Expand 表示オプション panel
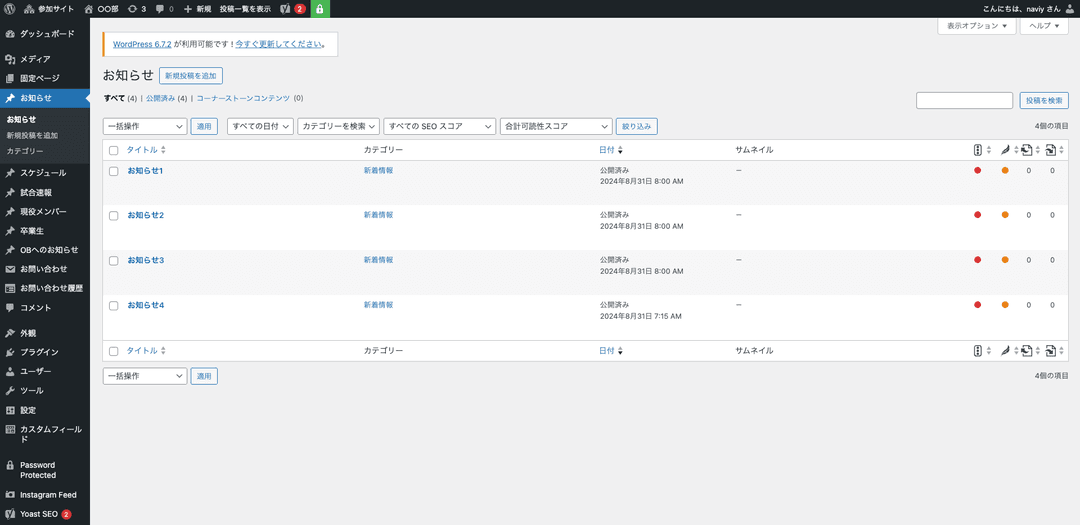Viewport: 1080px width, 525px height. point(977,25)
